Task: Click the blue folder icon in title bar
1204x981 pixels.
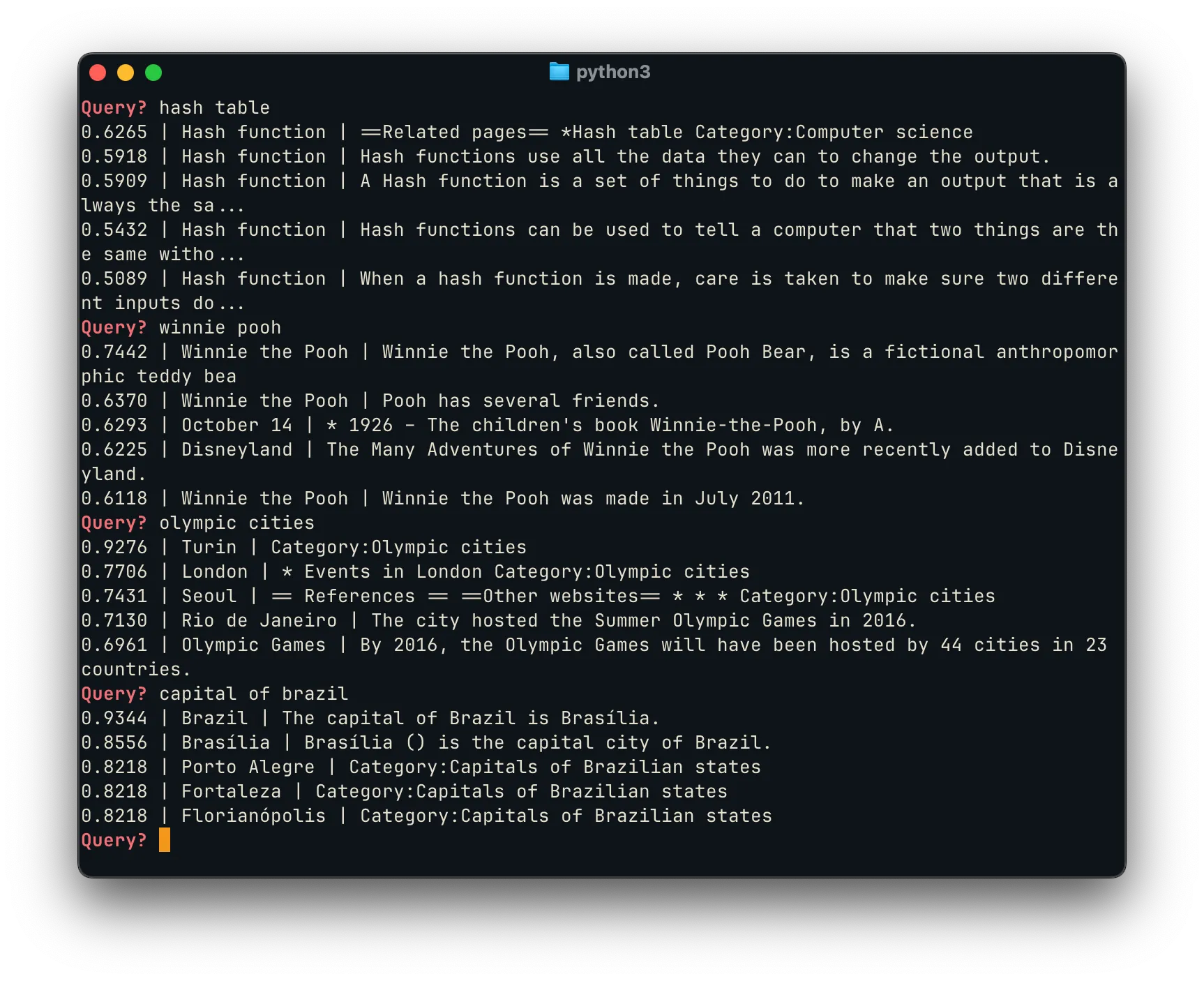Action: (x=559, y=72)
